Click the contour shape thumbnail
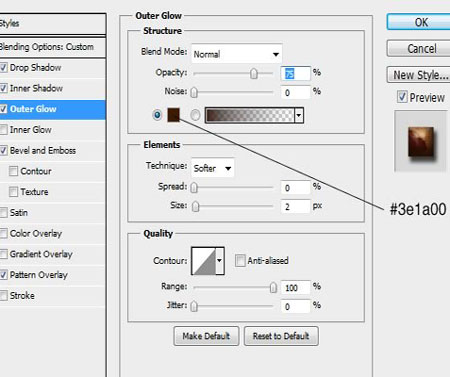 204,261
